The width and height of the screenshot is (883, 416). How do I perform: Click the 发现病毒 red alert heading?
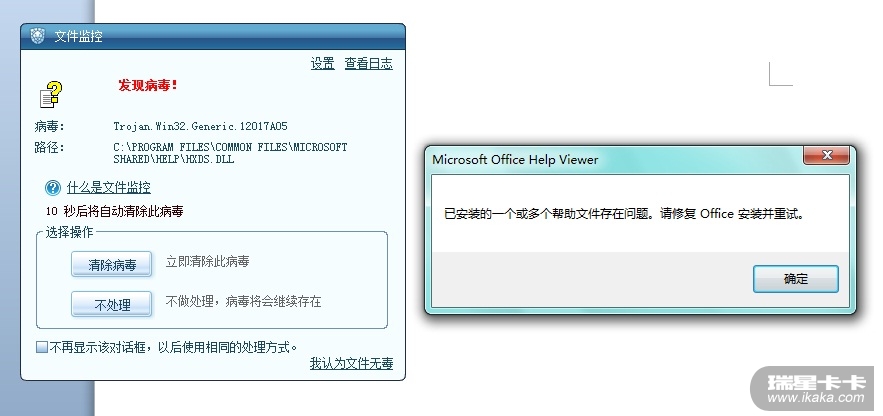(x=148, y=86)
